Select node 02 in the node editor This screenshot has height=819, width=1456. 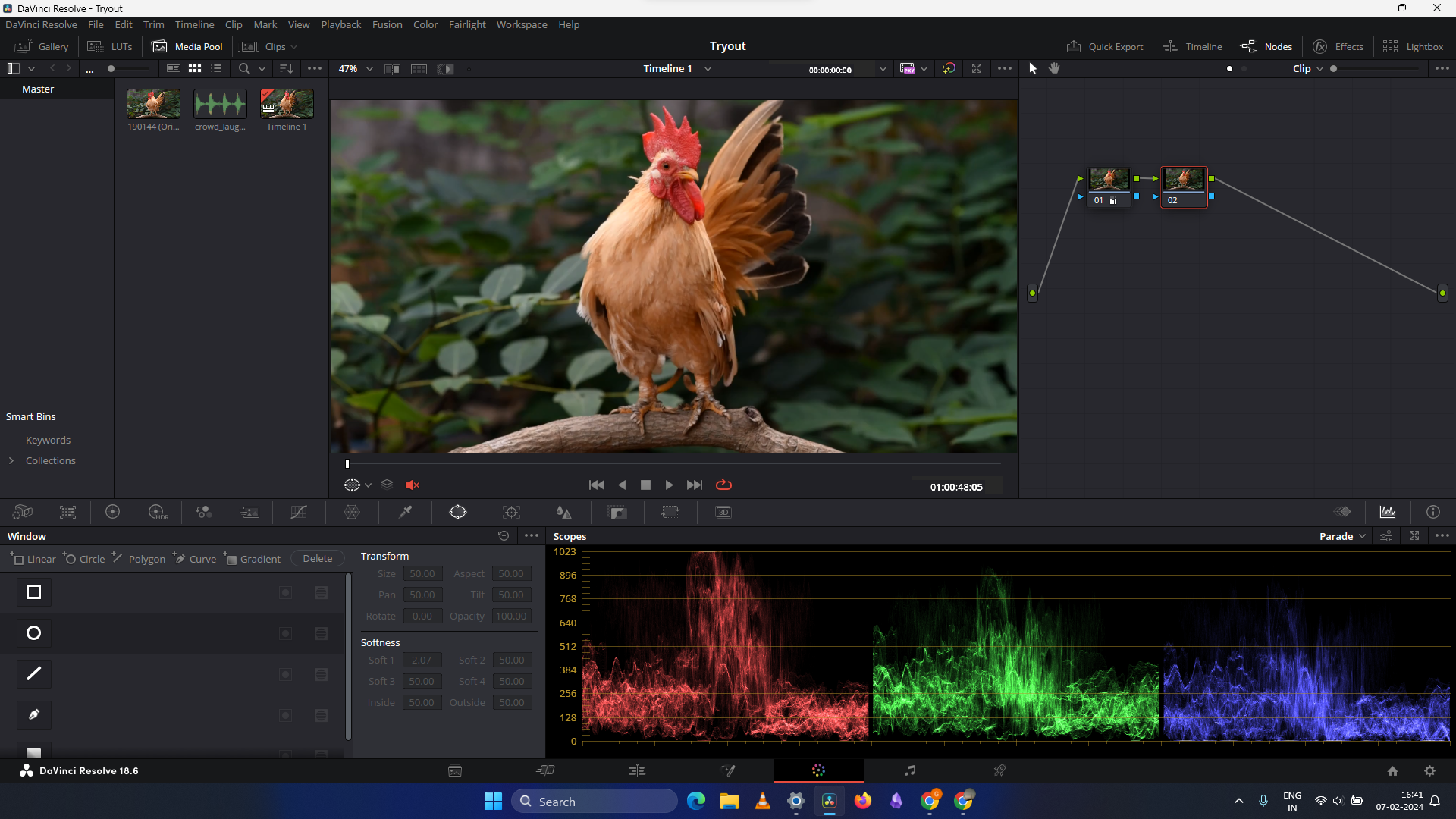(1184, 187)
